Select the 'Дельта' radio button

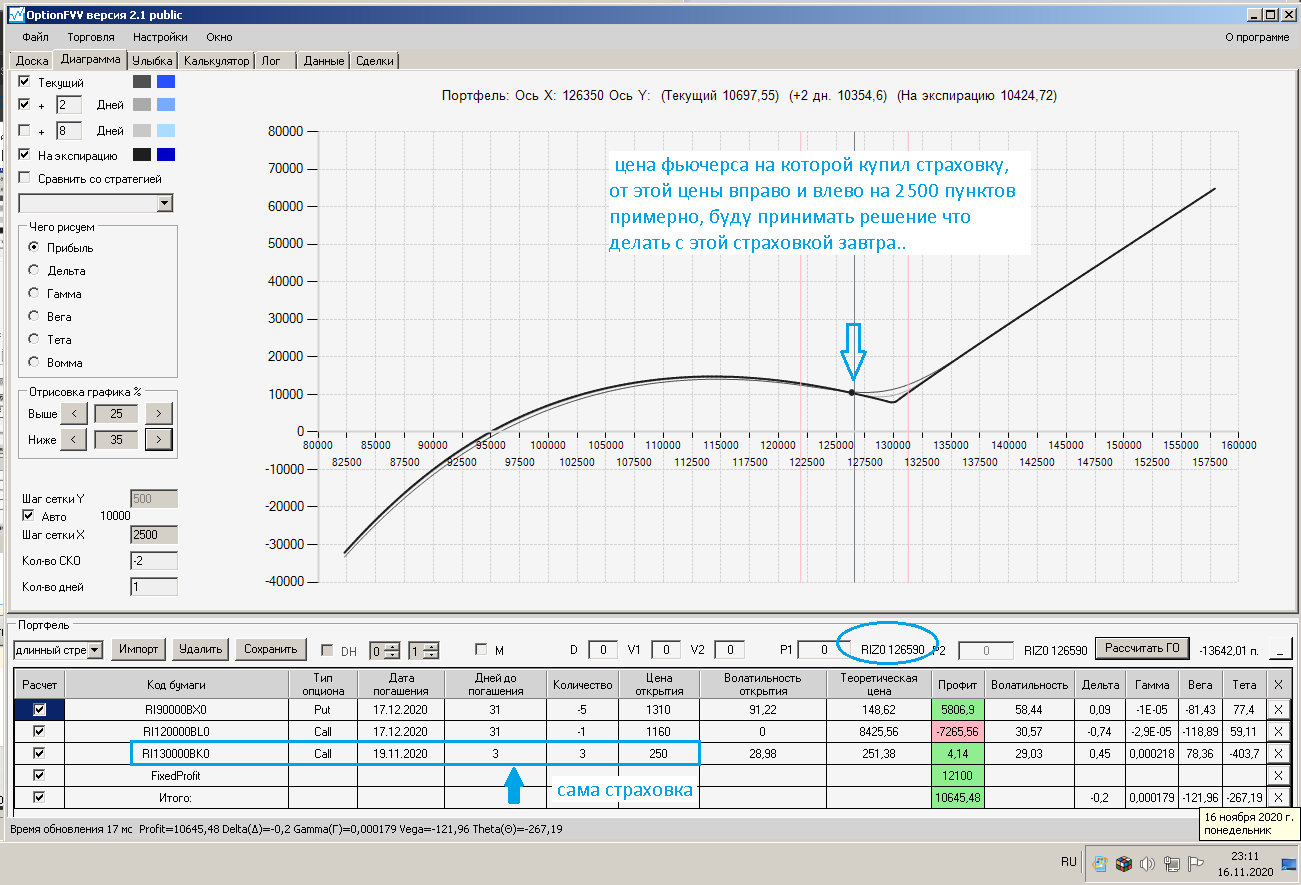pos(34,270)
